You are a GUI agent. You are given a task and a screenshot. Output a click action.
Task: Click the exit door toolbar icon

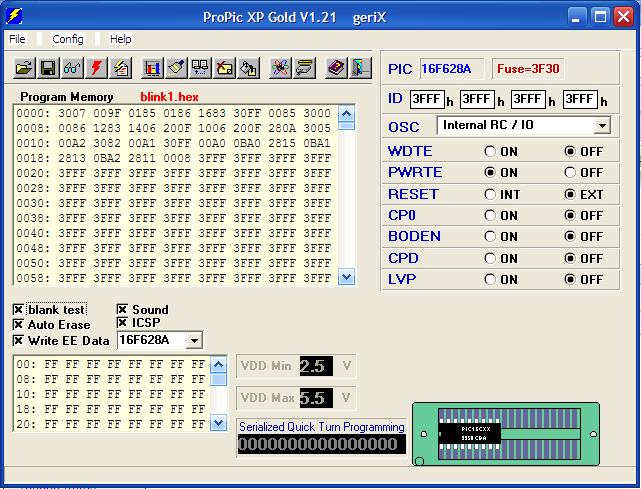click(360, 68)
